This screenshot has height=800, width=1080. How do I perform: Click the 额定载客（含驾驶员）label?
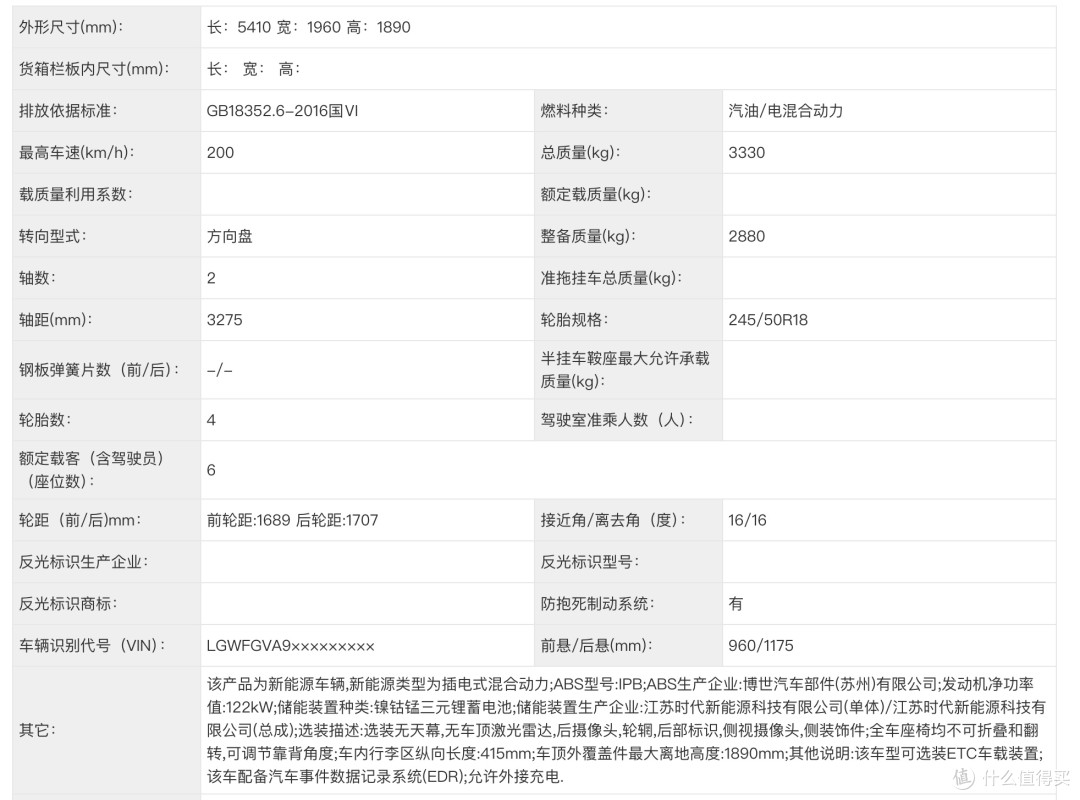[x=92, y=470]
